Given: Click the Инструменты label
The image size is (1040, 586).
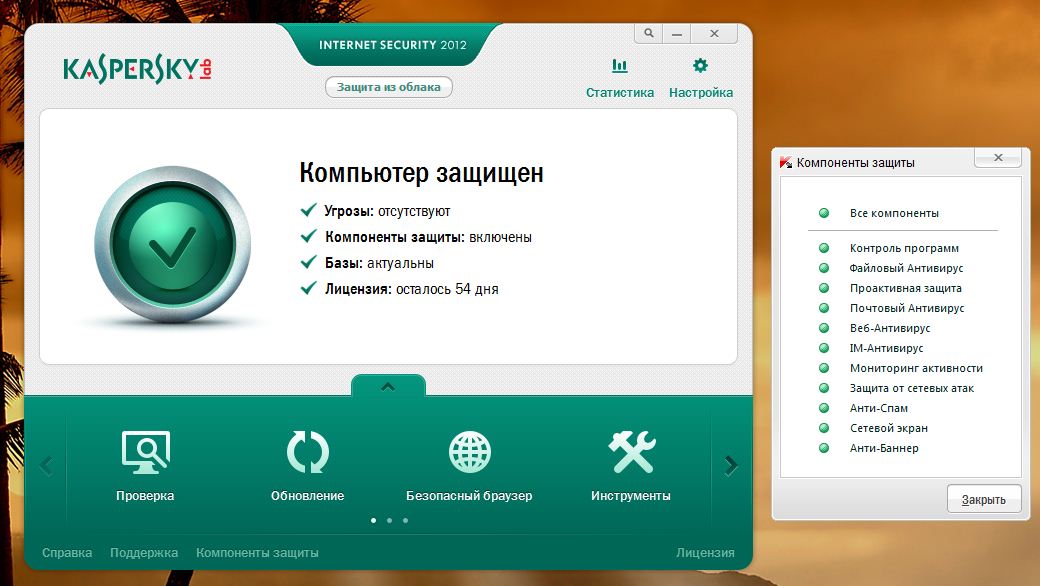Looking at the screenshot, I should tap(631, 496).
